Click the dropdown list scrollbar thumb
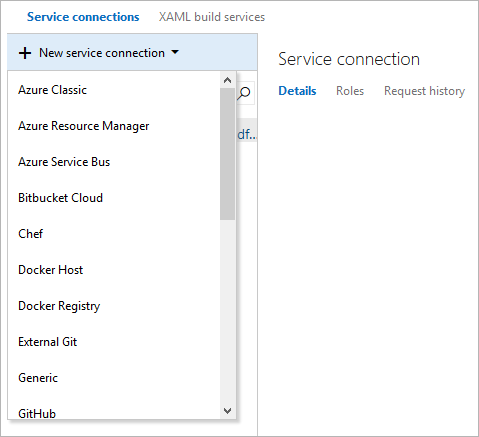The width and height of the screenshot is (479, 437). (x=227, y=154)
